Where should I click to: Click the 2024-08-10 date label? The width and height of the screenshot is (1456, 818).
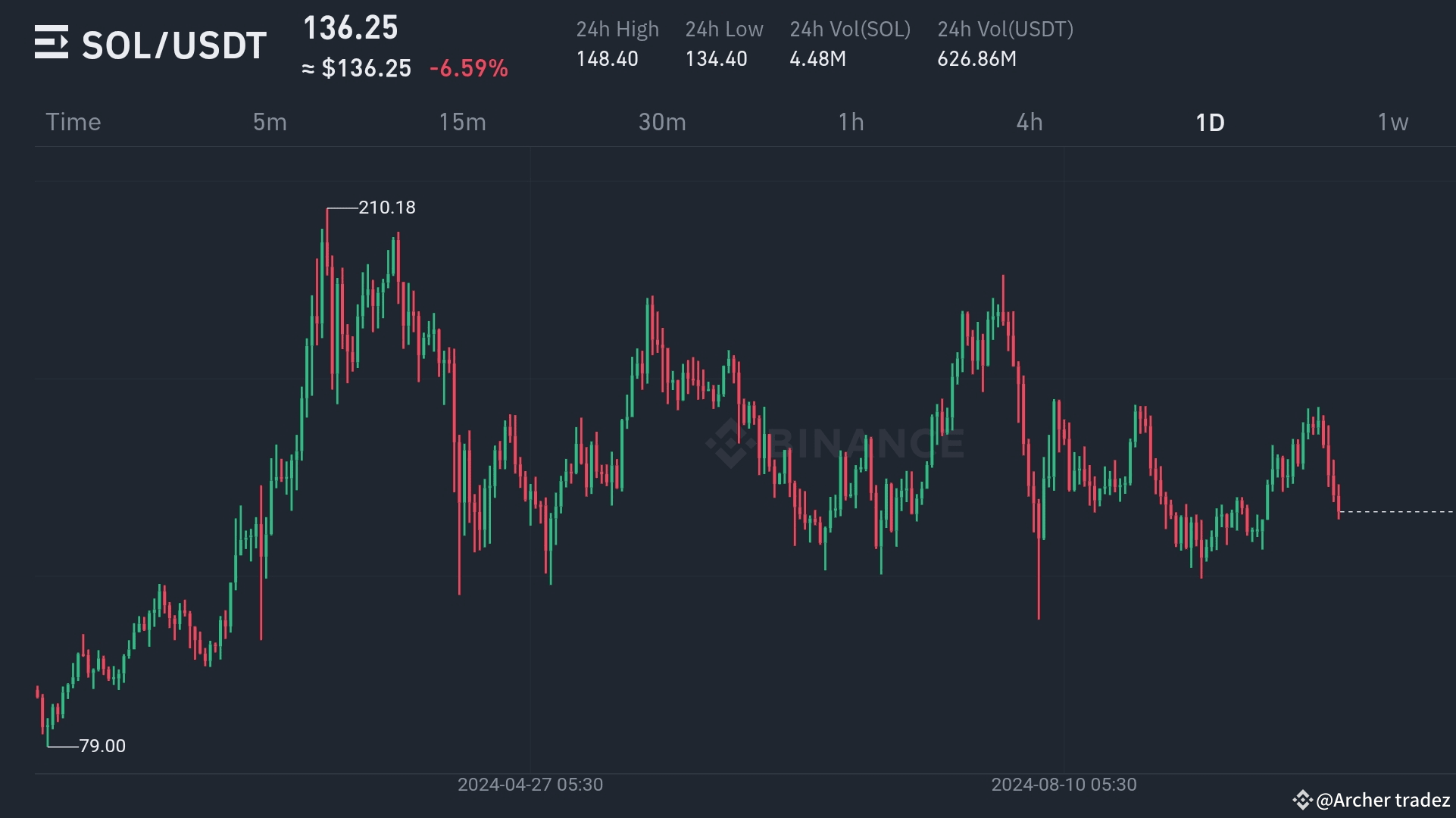(1064, 785)
